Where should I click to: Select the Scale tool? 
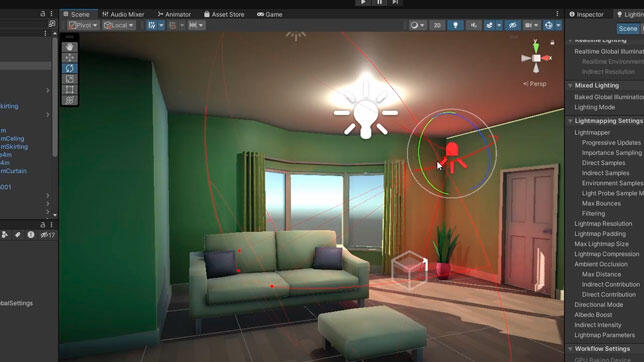(69, 79)
